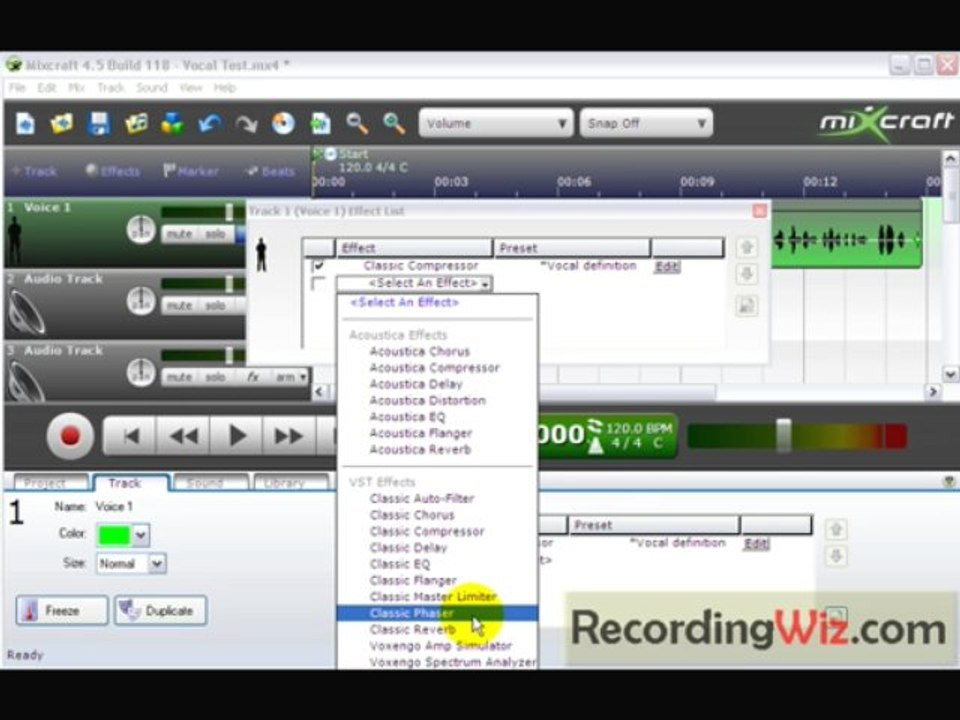Zoom in with the green magnifier icon
This screenshot has height=720, width=960.
point(394,124)
